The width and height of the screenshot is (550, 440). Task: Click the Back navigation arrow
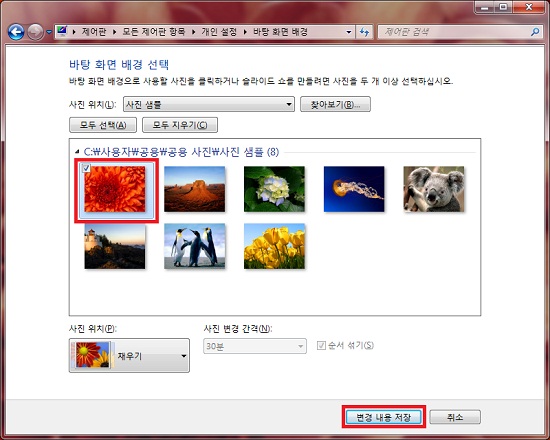[16, 33]
